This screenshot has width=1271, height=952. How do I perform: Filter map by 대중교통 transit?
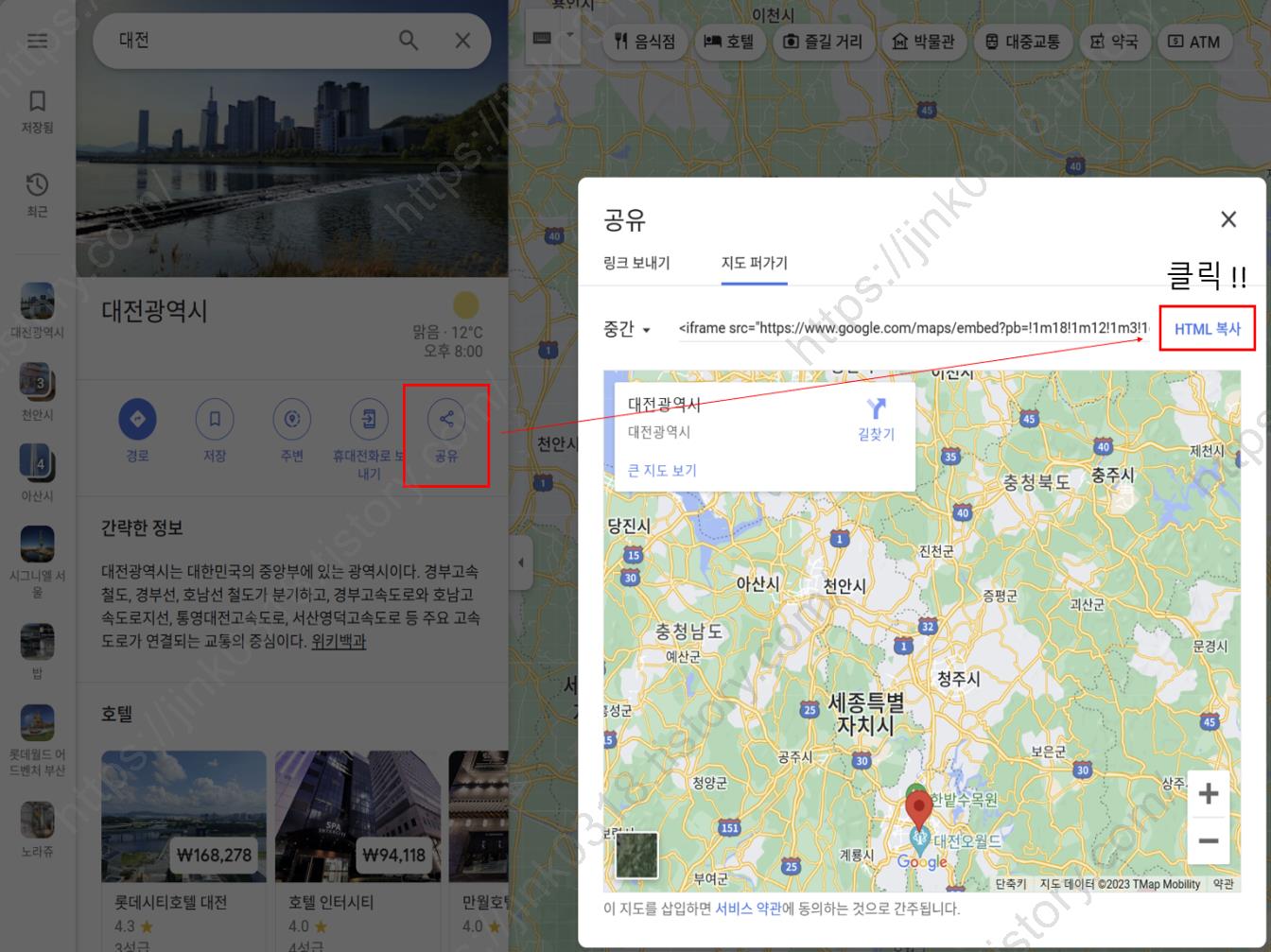tap(1022, 42)
